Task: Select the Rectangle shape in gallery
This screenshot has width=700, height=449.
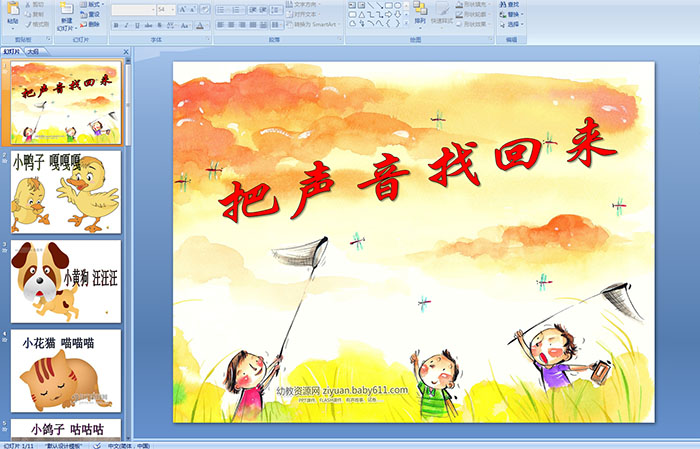Action: [x=389, y=5]
